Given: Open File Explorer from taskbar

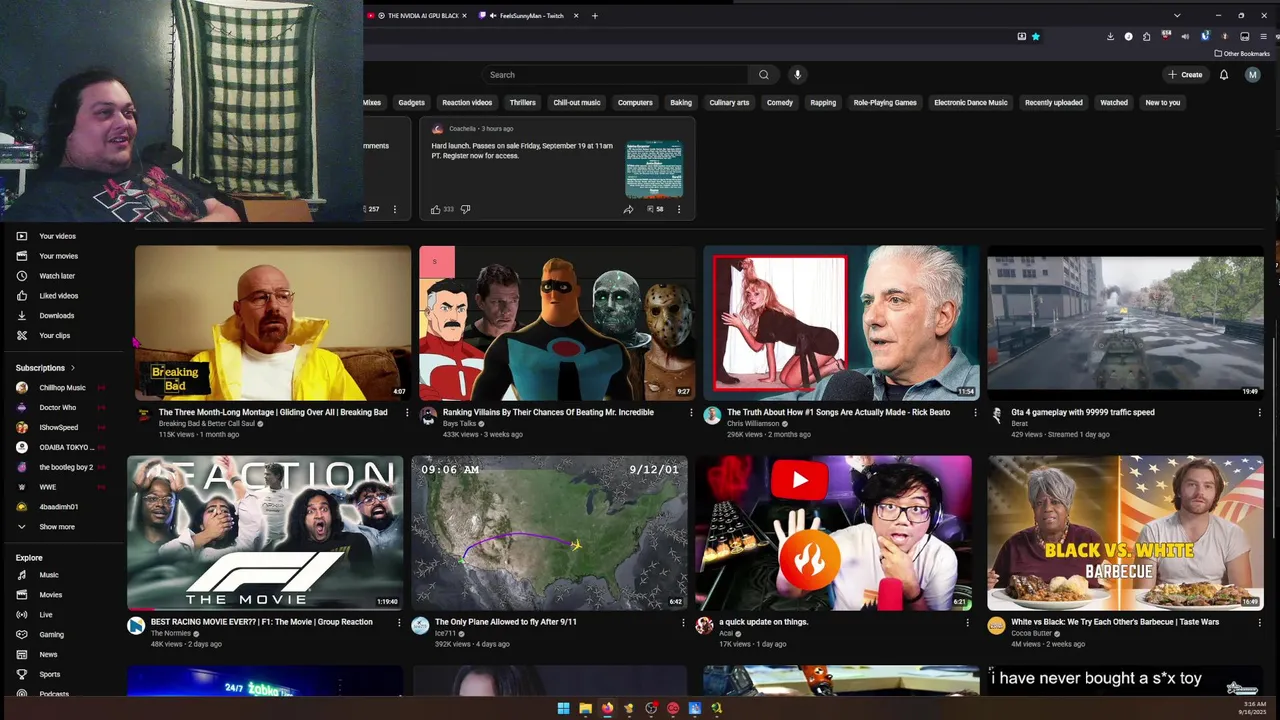Looking at the screenshot, I should point(585,709).
